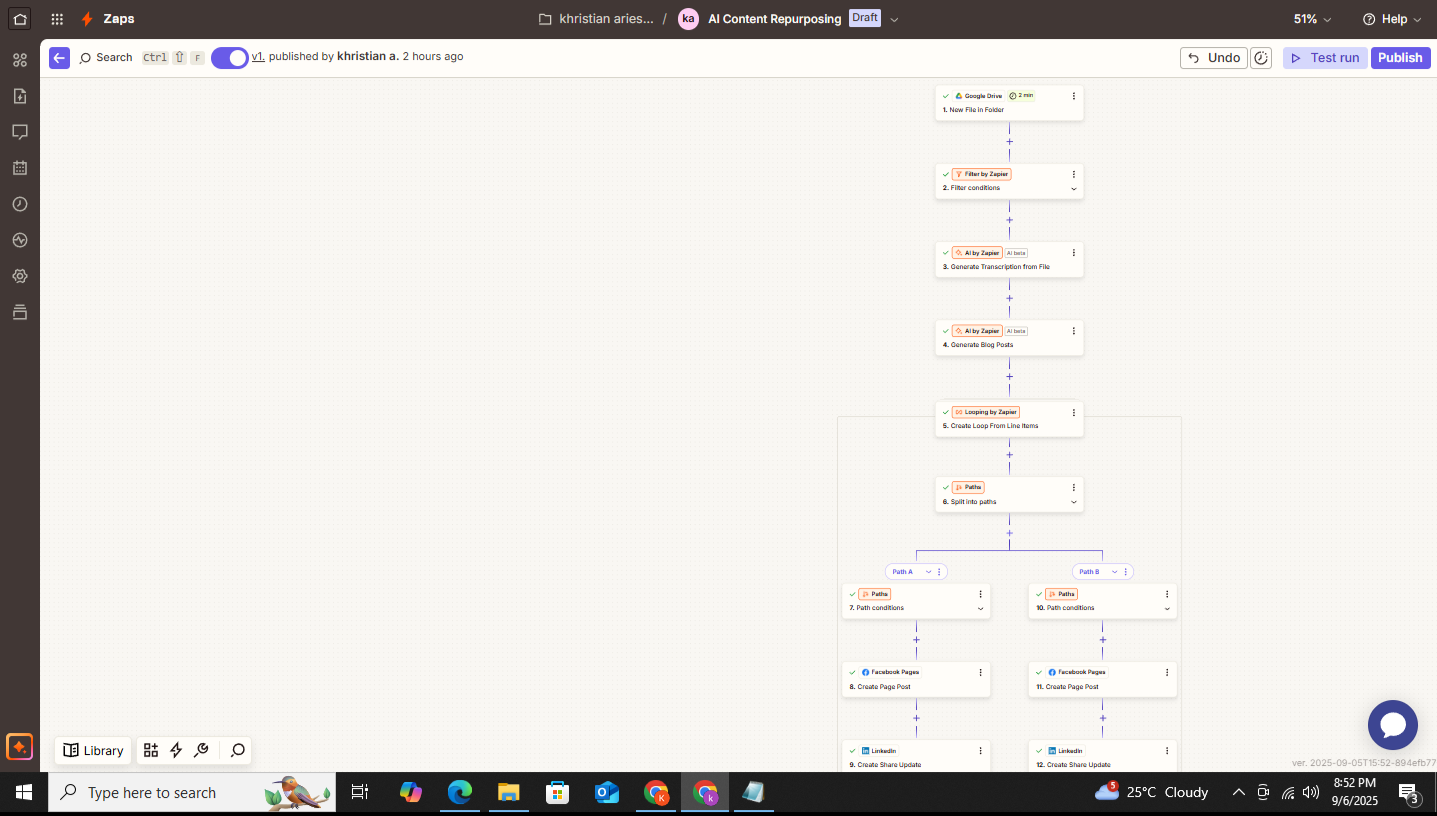Select step 3 Generate Transcription from File

coord(1009,260)
